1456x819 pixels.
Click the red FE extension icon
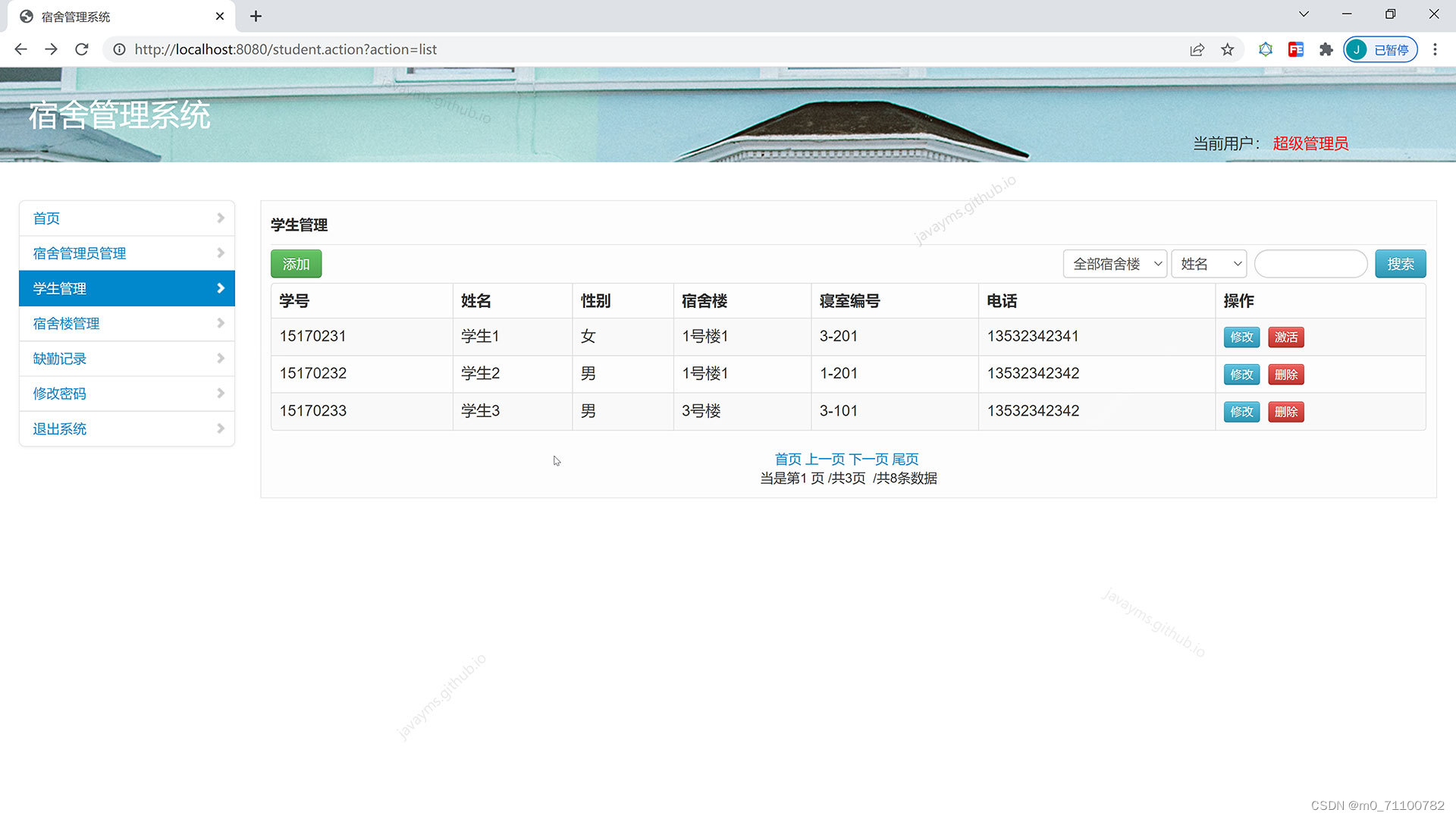(x=1295, y=49)
